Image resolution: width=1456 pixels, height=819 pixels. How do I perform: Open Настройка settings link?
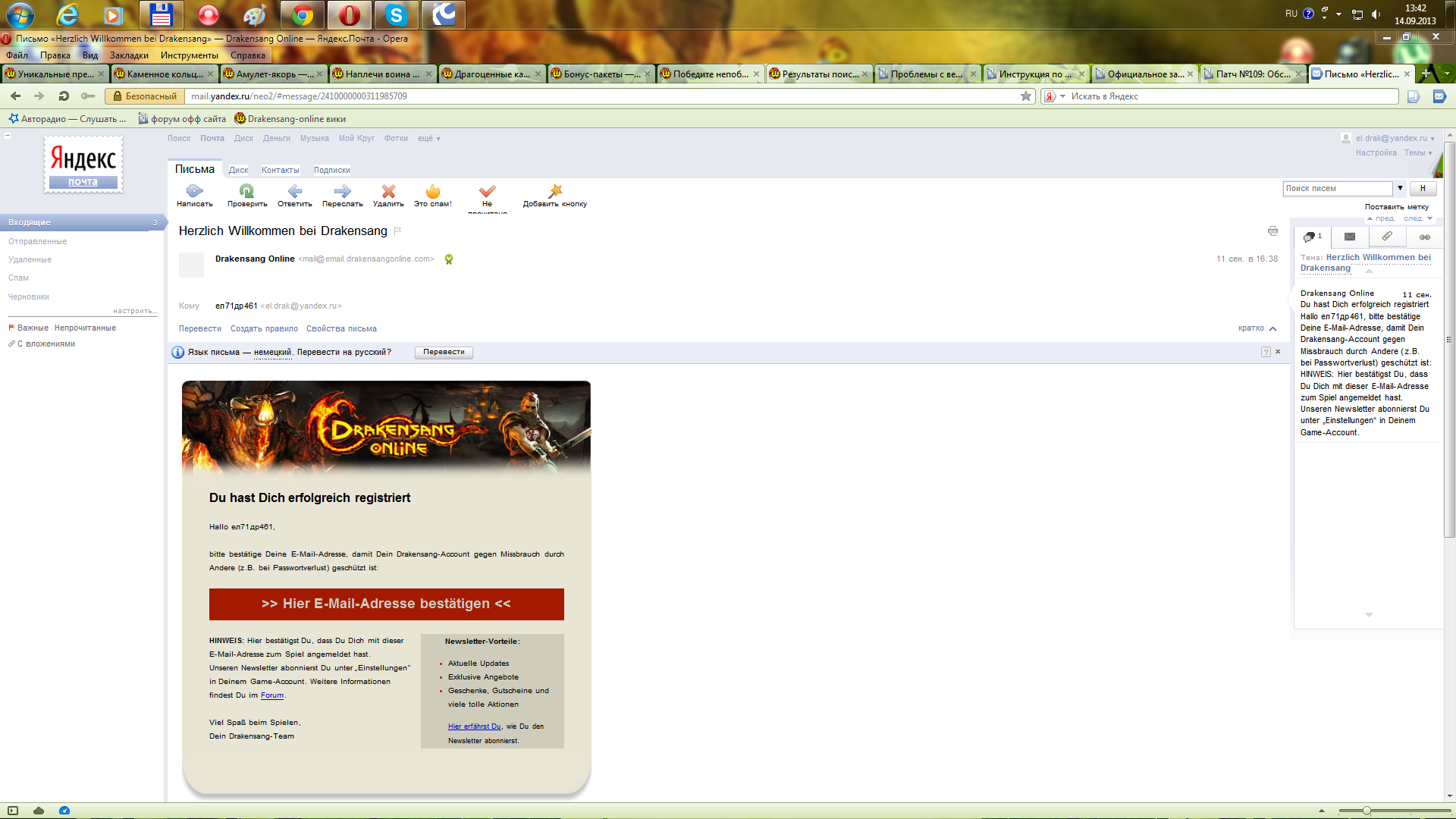tap(1376, 153)
